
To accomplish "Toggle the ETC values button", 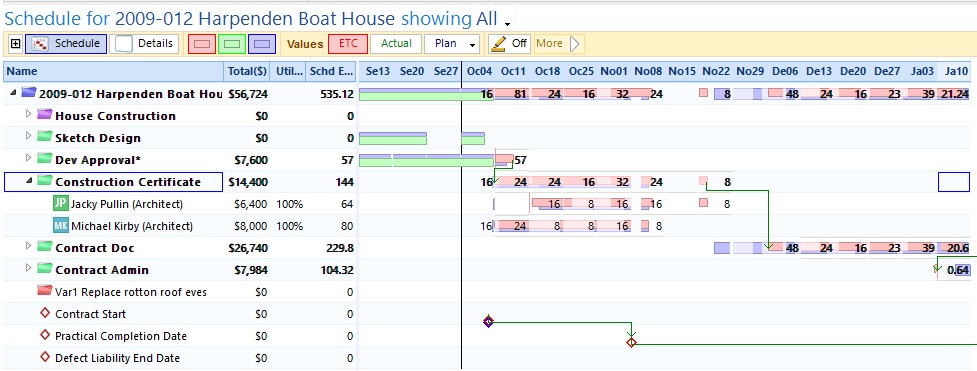I will pos(348,44).
